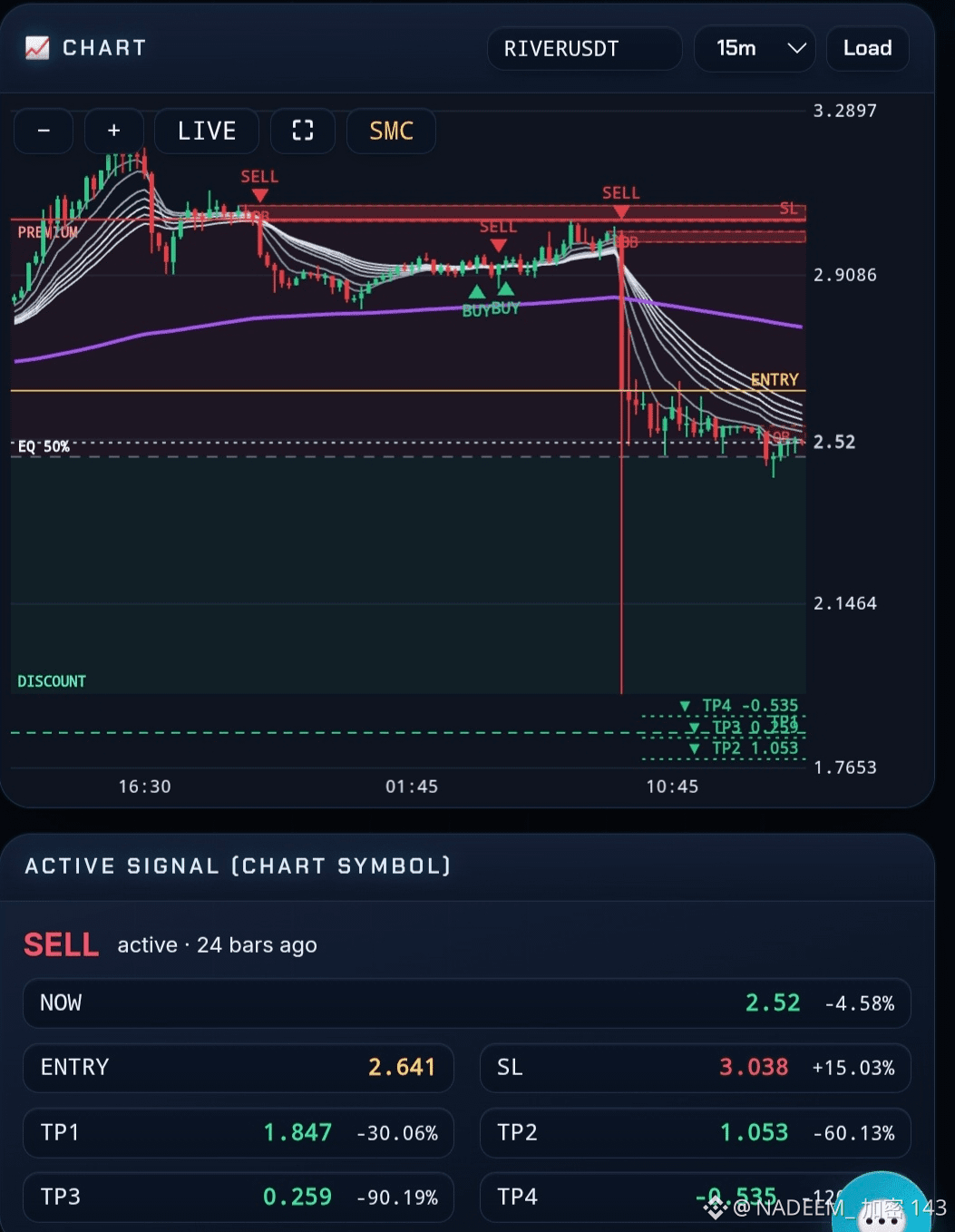
Task: Click the TP2 1.053 signal box
Action: 695,1133
